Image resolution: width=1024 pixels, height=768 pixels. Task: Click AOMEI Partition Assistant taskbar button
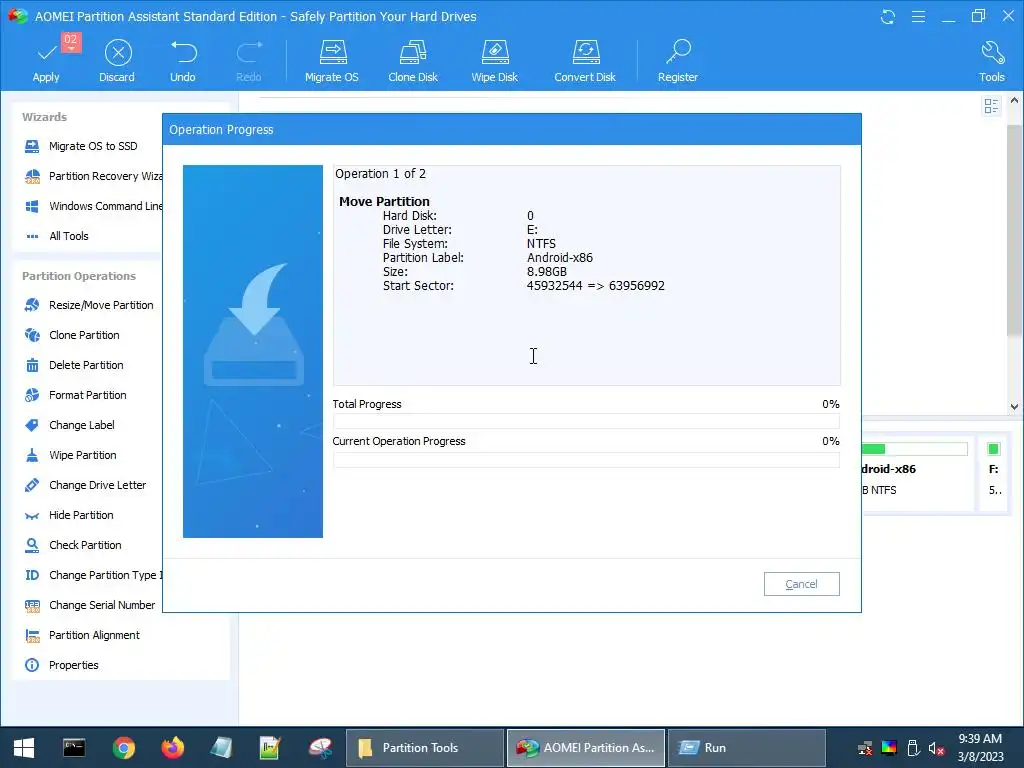point(586,748)
